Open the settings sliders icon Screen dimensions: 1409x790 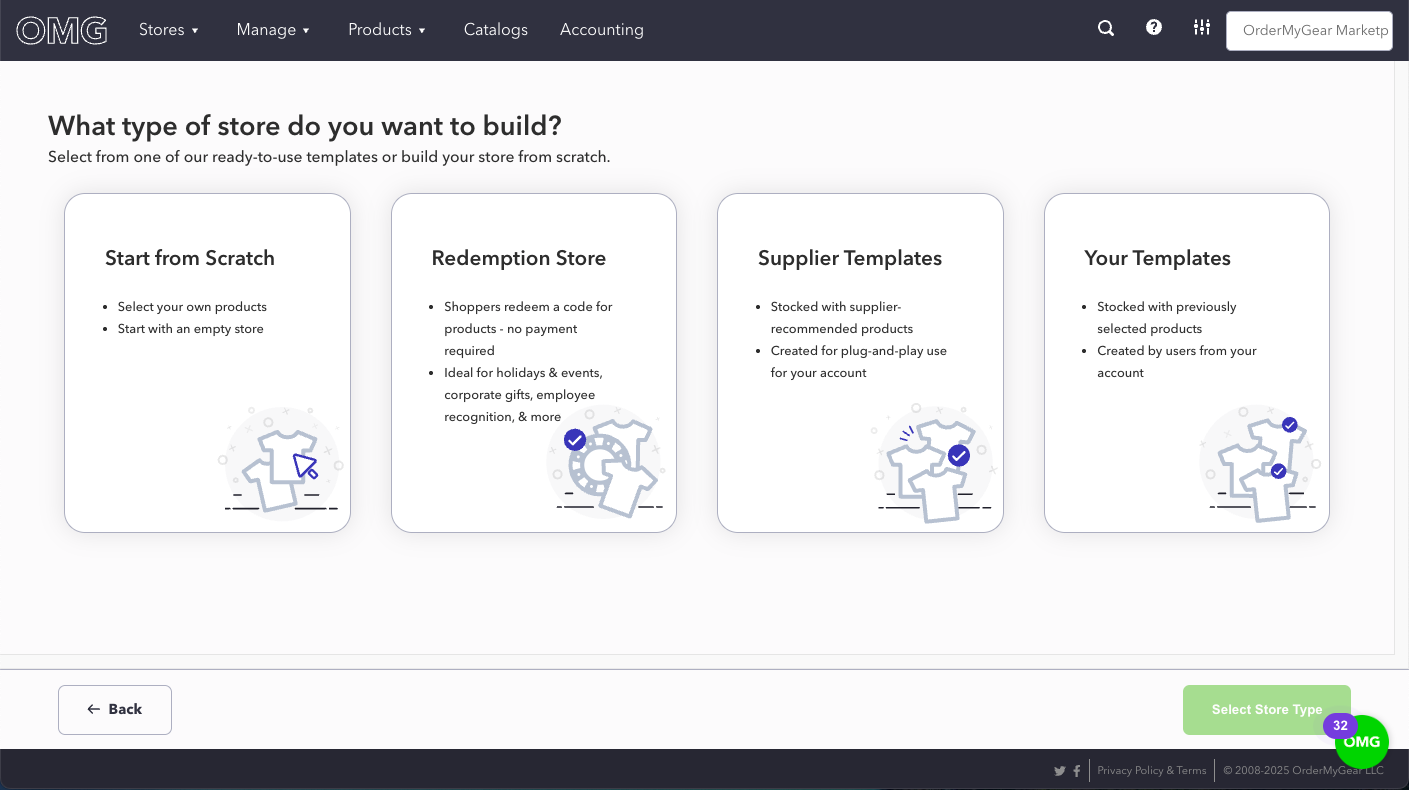(1202, 28)
